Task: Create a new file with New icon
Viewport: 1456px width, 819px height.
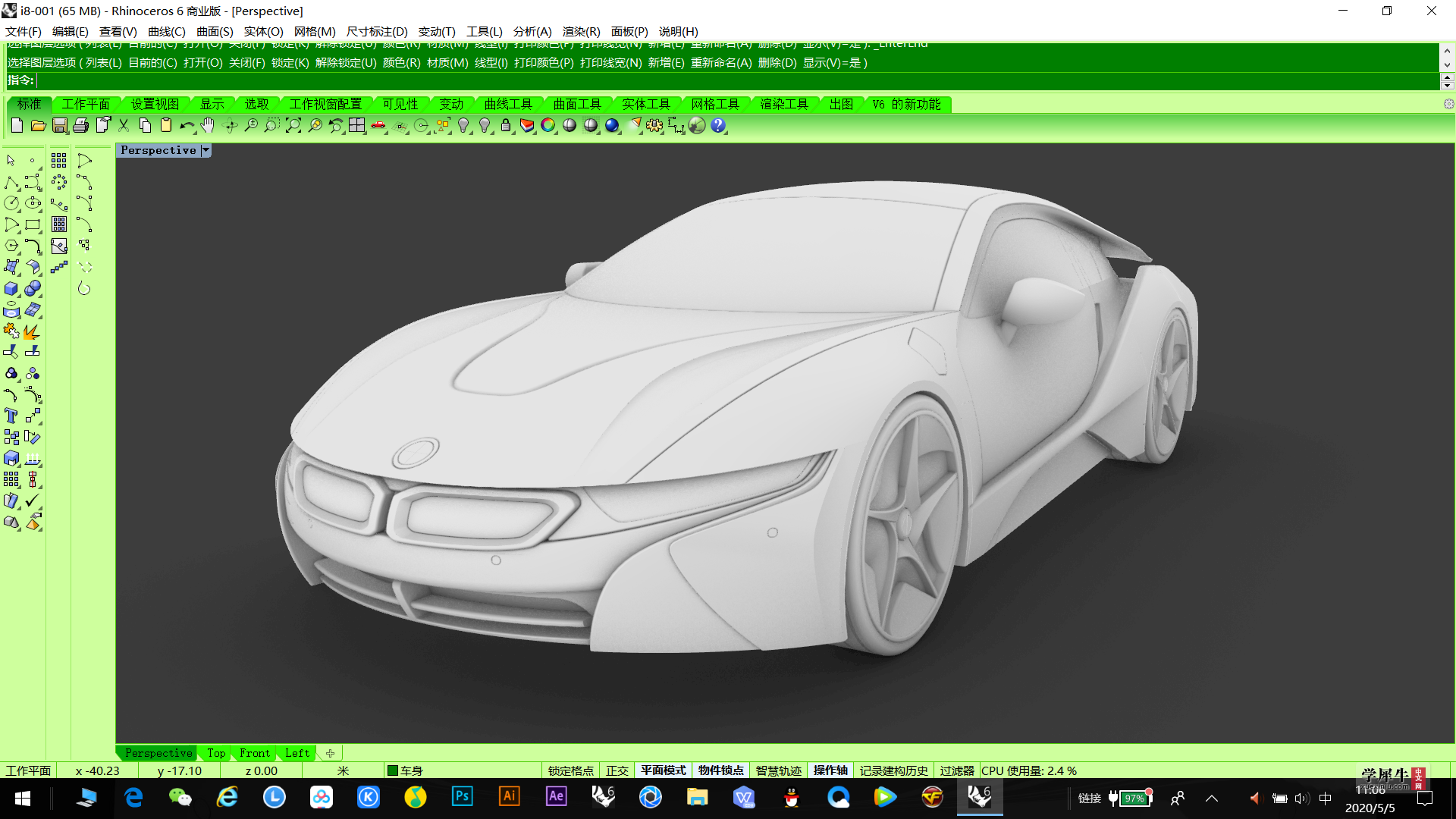Action: click(17, 126)
